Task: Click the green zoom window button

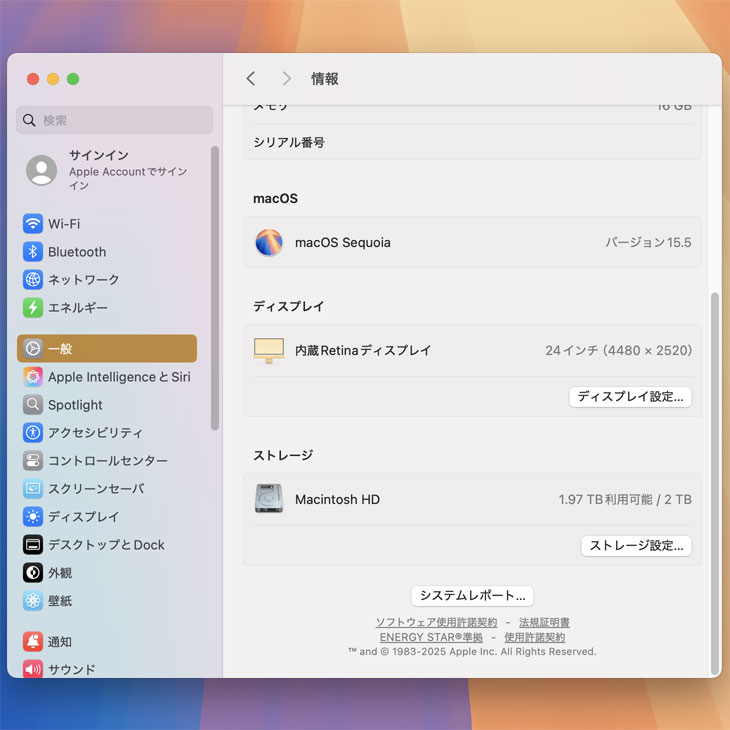Action: (x=73, y=79)
